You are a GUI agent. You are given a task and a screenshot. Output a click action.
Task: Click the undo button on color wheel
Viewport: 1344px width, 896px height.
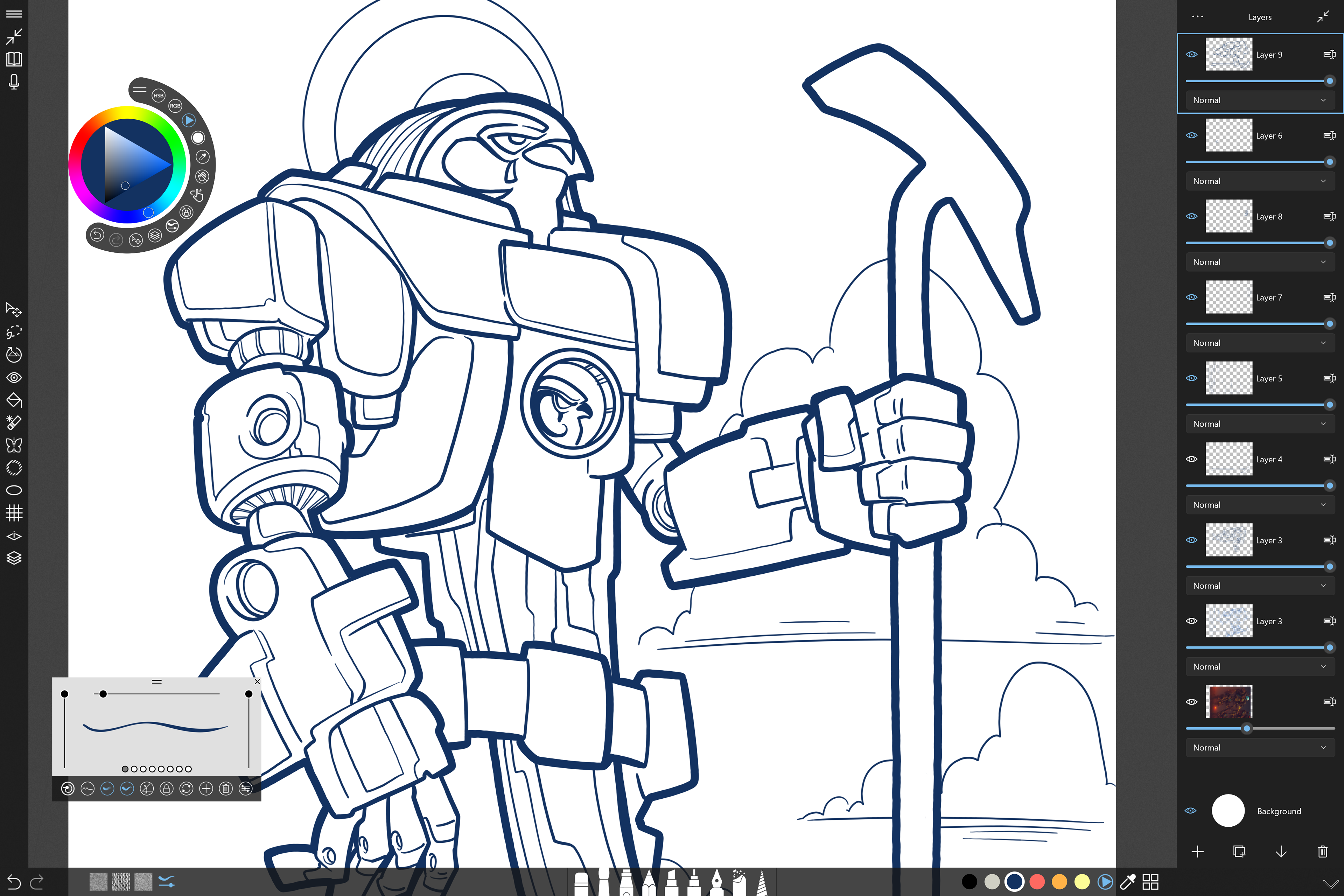[x=97, y=235]
